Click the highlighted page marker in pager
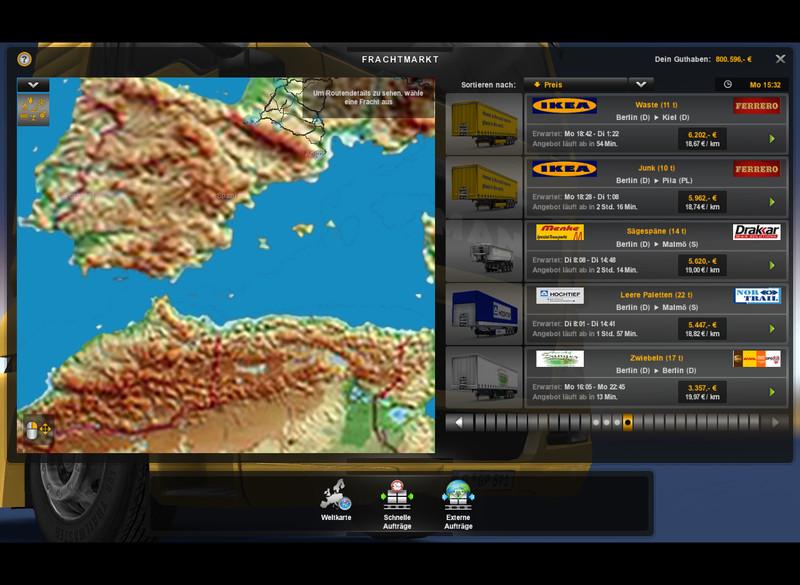The height and width of the screenshot is (585, 800). 627,422
